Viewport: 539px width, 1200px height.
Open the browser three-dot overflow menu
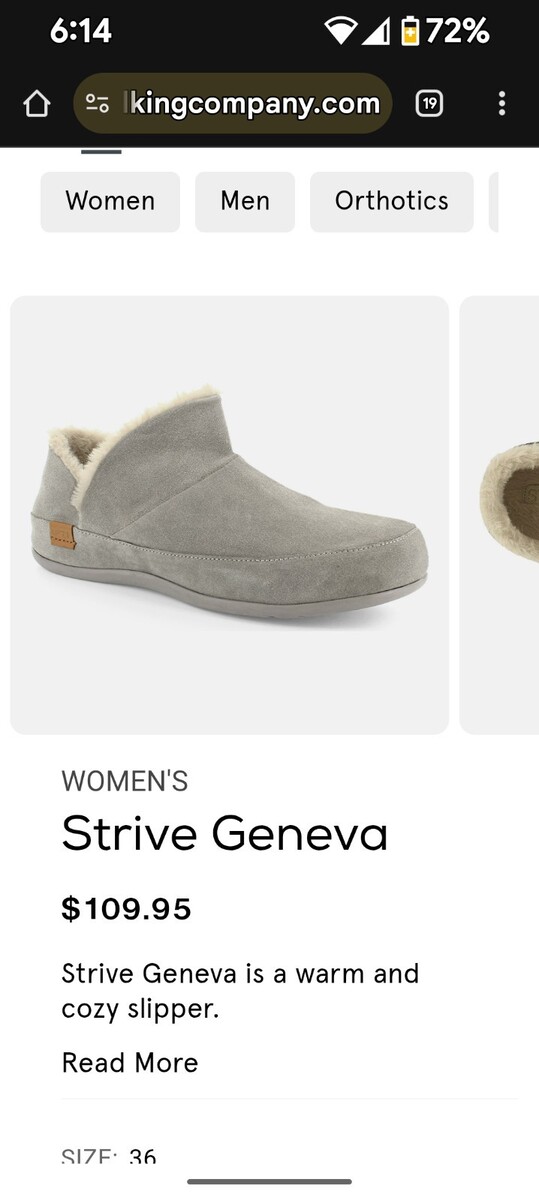pos(501,103)
